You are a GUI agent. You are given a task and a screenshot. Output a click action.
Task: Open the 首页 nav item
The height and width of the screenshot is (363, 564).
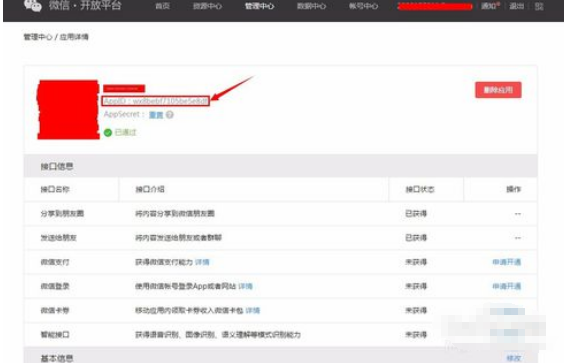click(162, 6)
